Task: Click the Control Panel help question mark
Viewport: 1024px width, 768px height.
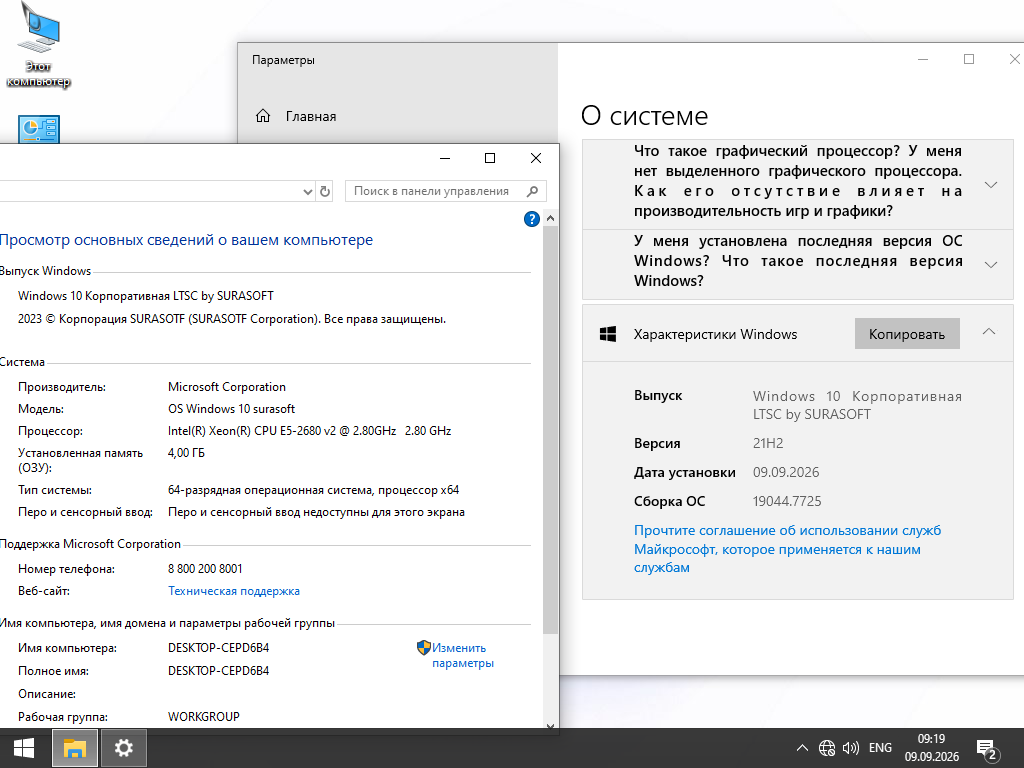Action: [532, 219]
